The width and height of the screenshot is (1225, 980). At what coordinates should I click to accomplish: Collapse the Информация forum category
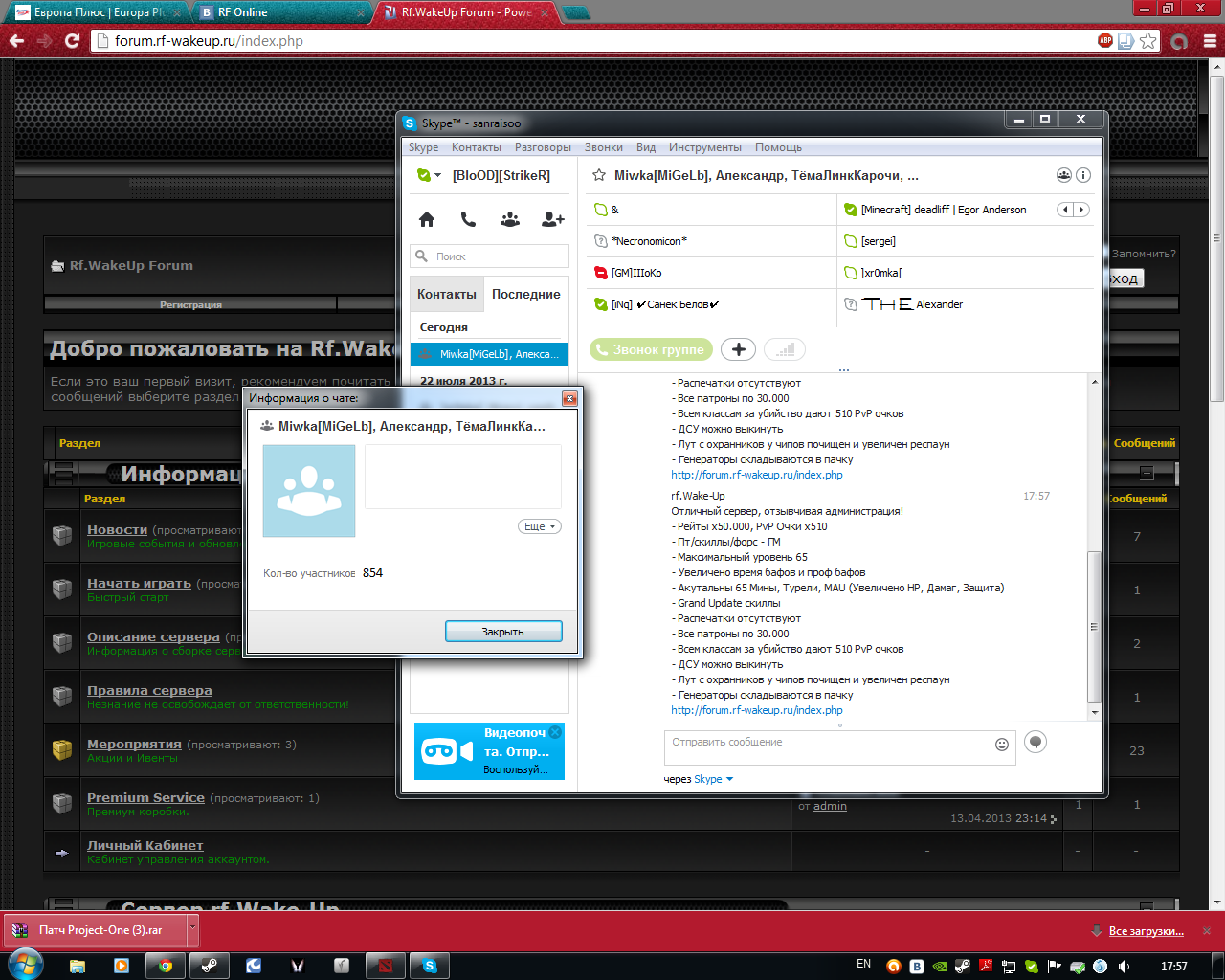tap(1147, 473)
